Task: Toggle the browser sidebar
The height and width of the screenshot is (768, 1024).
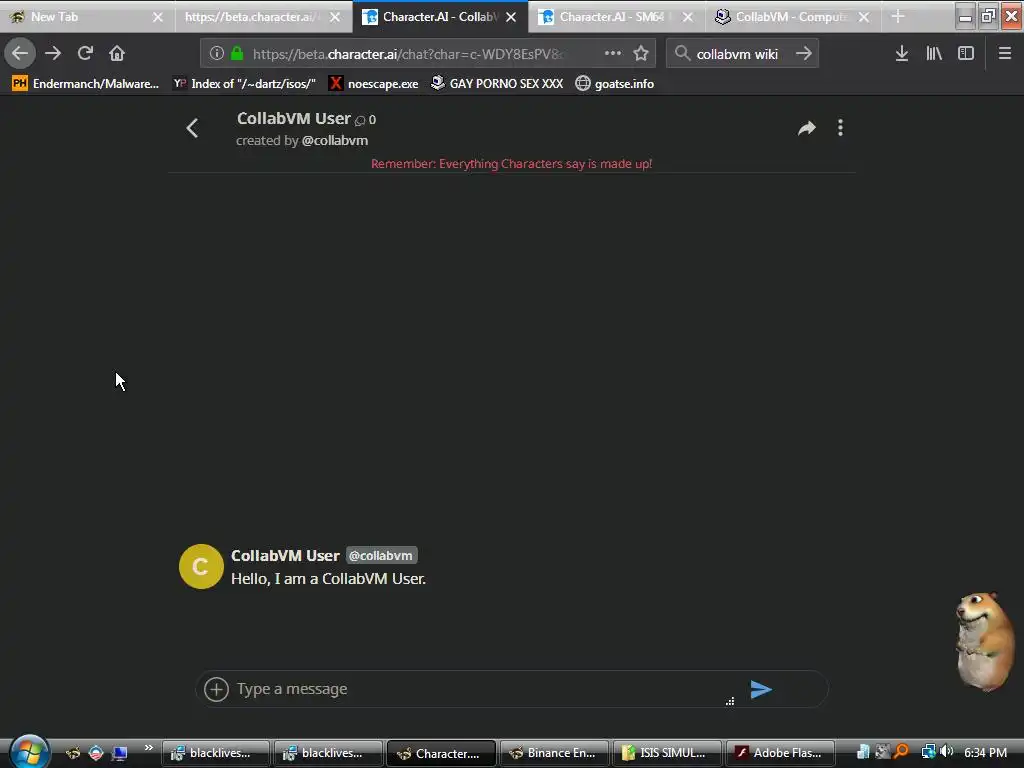Action: click(966, 54)
